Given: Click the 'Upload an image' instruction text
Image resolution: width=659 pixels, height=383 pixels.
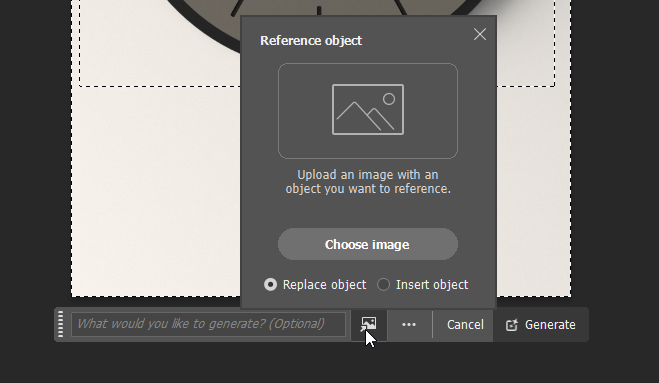Looking at the screenshot, I should tap(368, 182).
